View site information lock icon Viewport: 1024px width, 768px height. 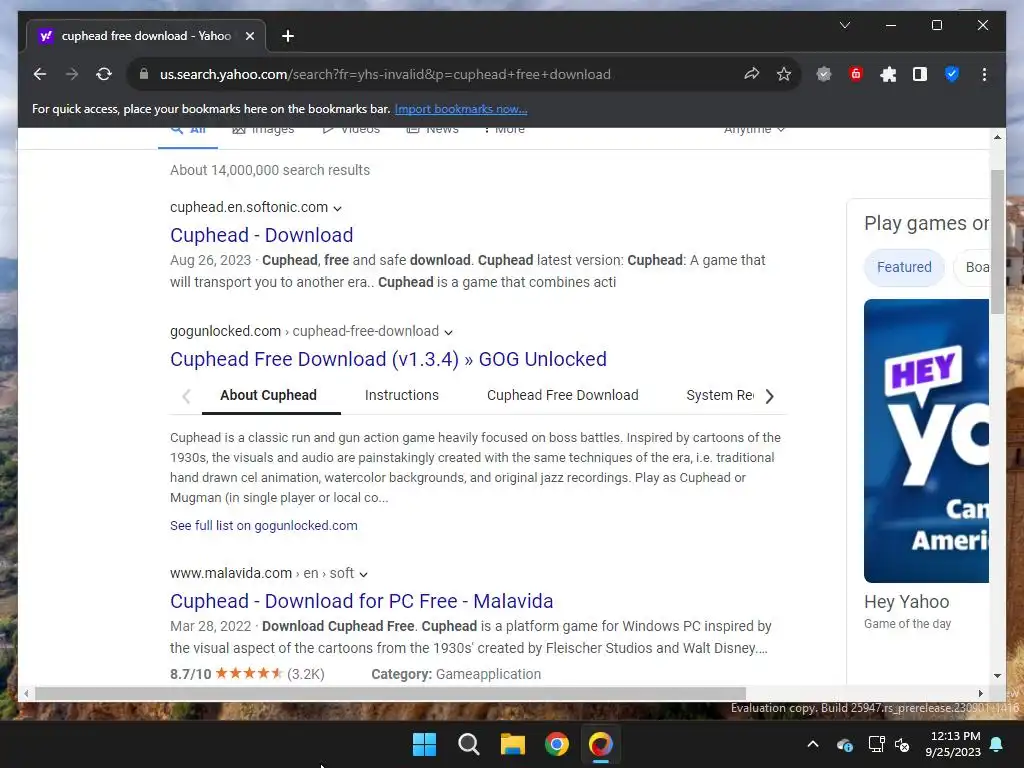tap(144, 74)
